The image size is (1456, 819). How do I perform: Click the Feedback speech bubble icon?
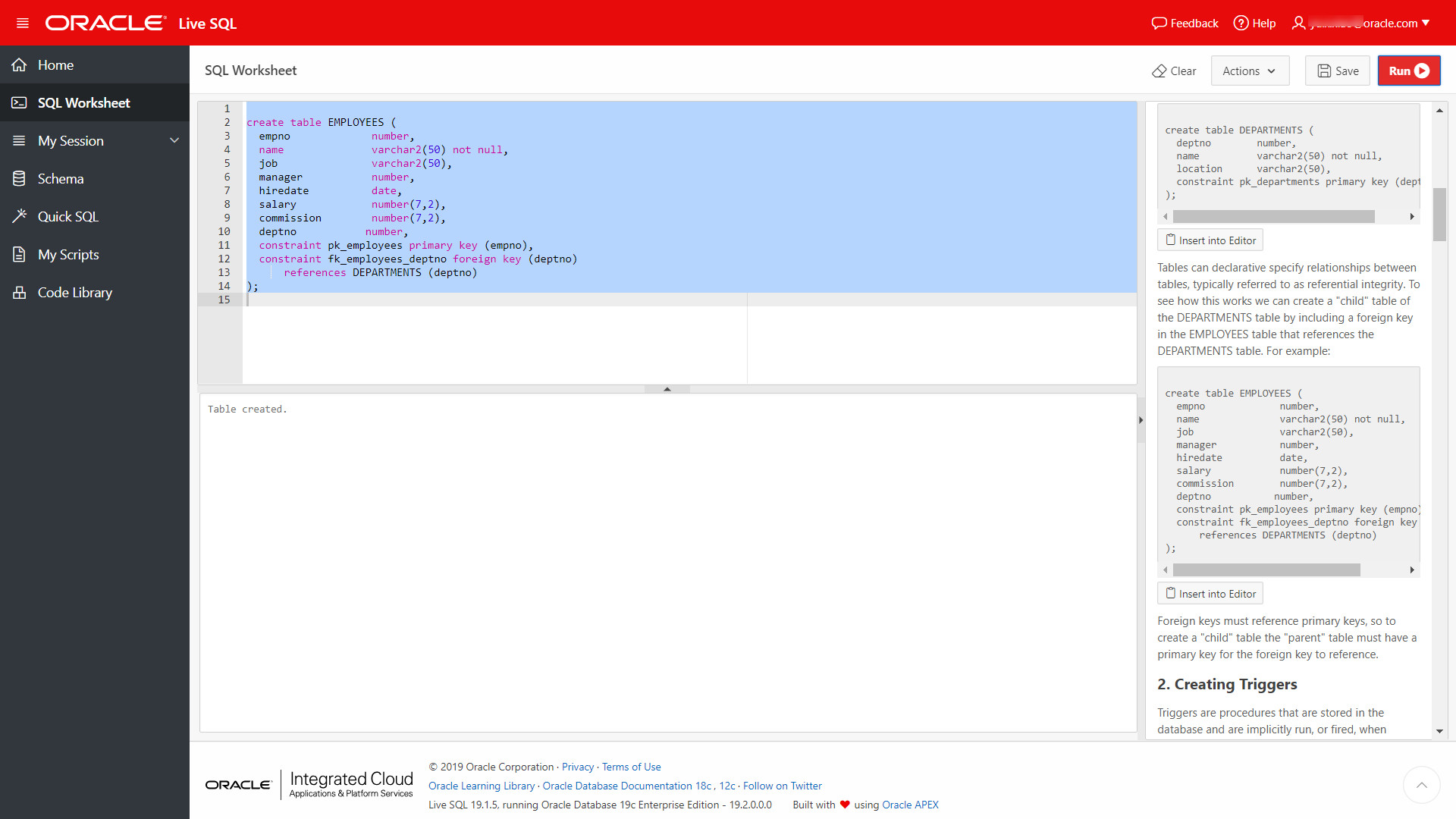1159,23
